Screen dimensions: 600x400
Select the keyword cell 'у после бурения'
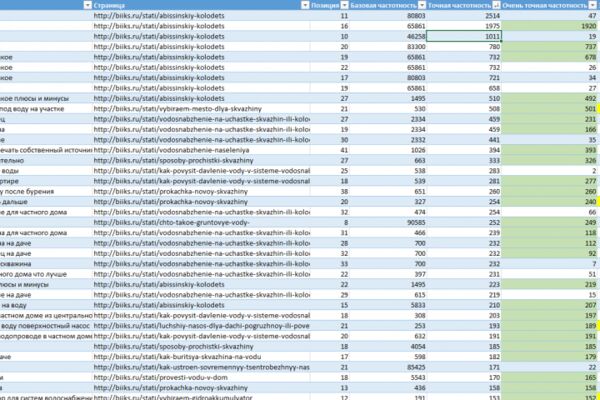click(x=46, y=191)
